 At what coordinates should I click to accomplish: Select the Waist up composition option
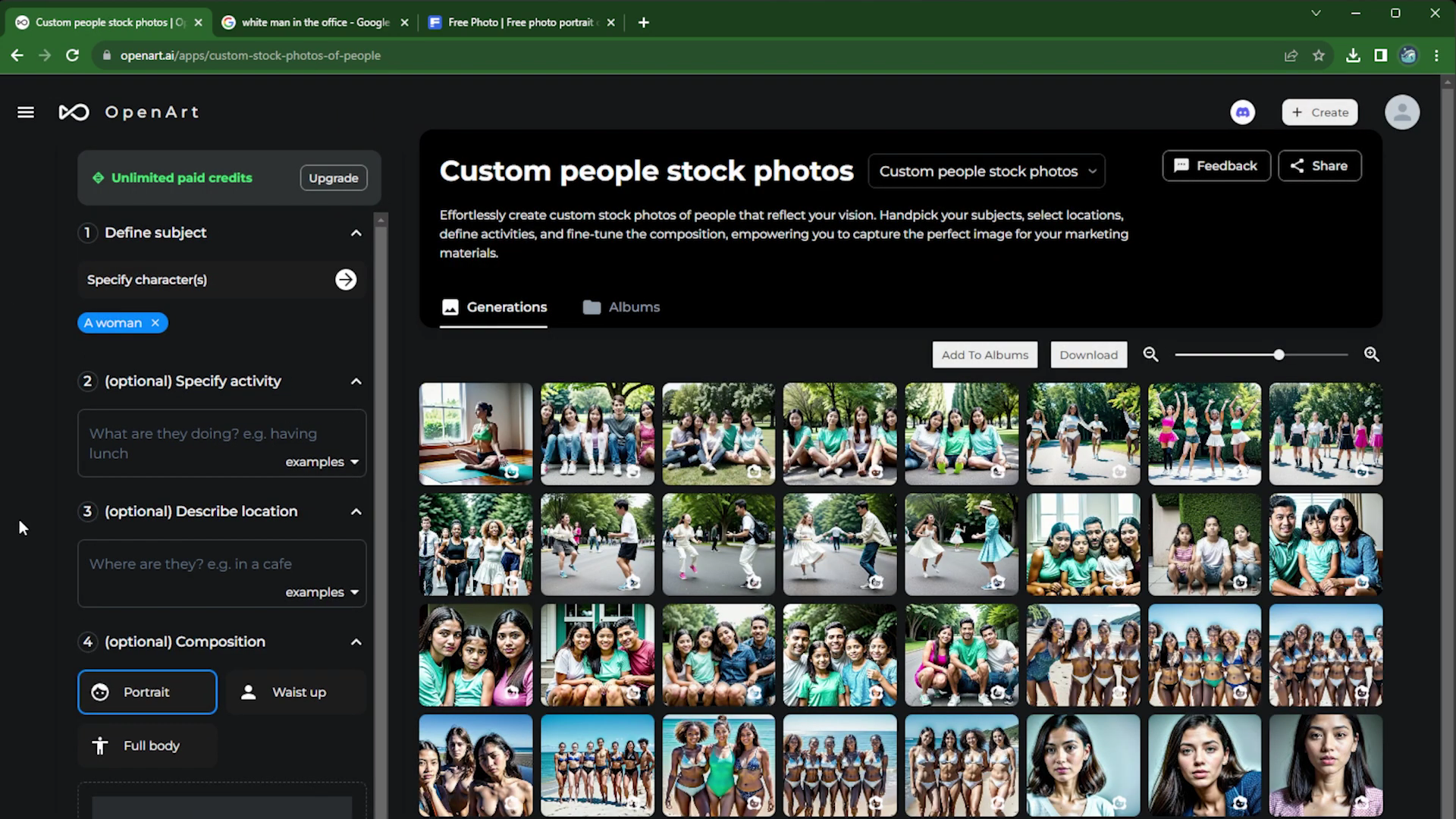pyautogui.click(x=296, y=692)
